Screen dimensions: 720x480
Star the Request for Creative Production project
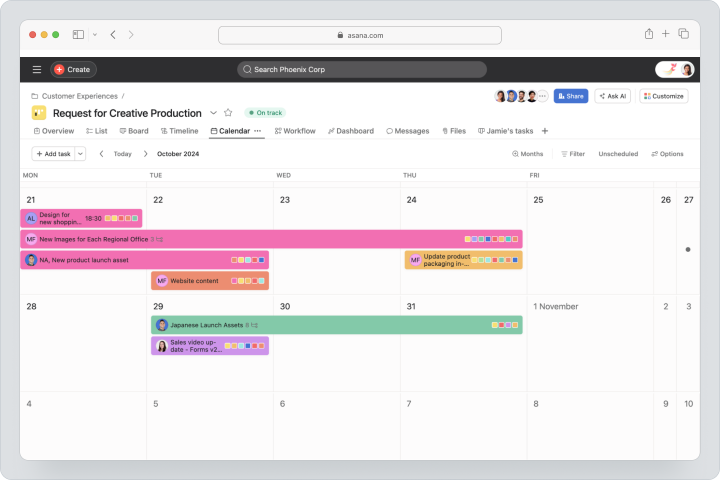(228, 113)
